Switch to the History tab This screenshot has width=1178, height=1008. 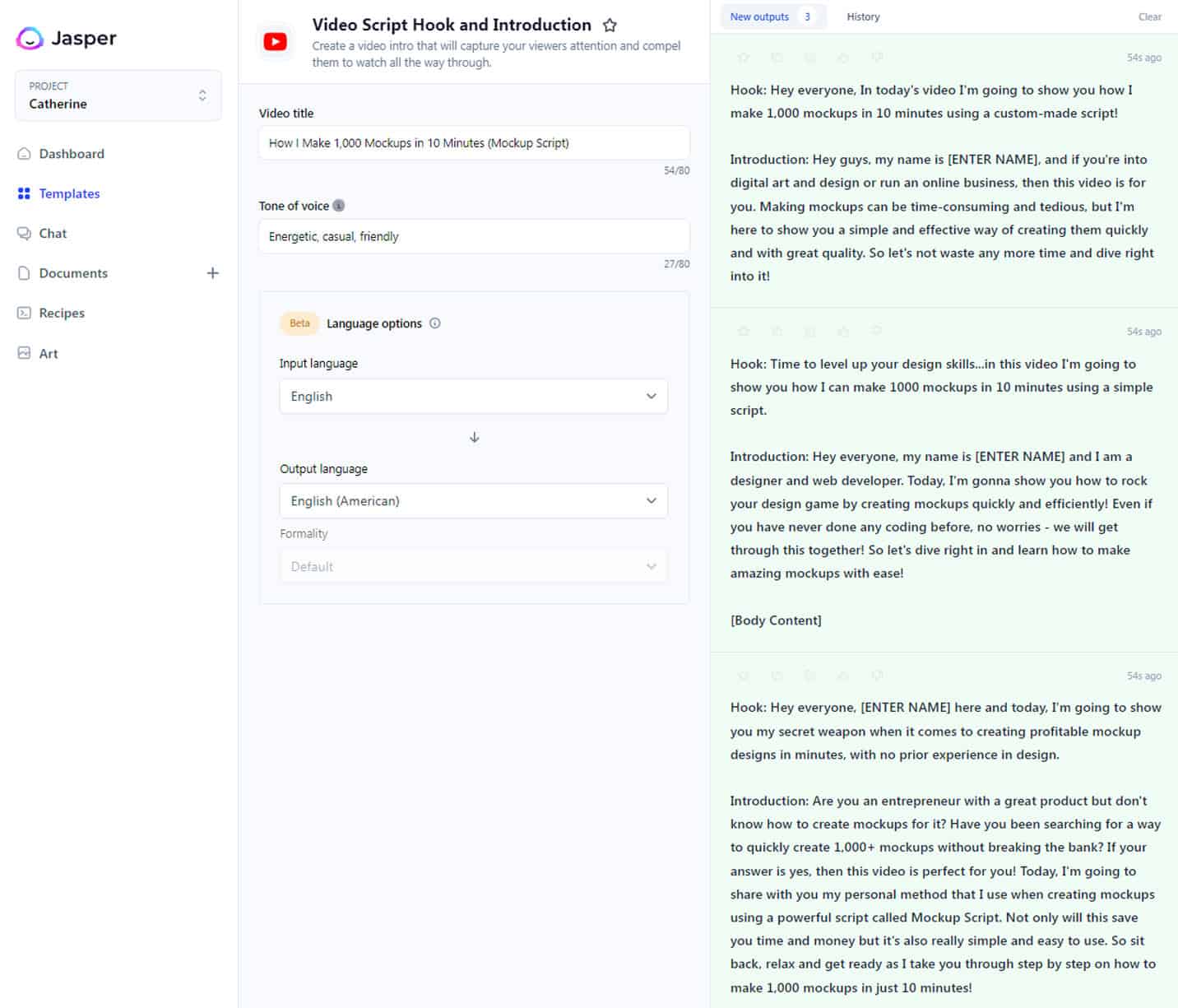pyautogui.click(x=863, y=16)
